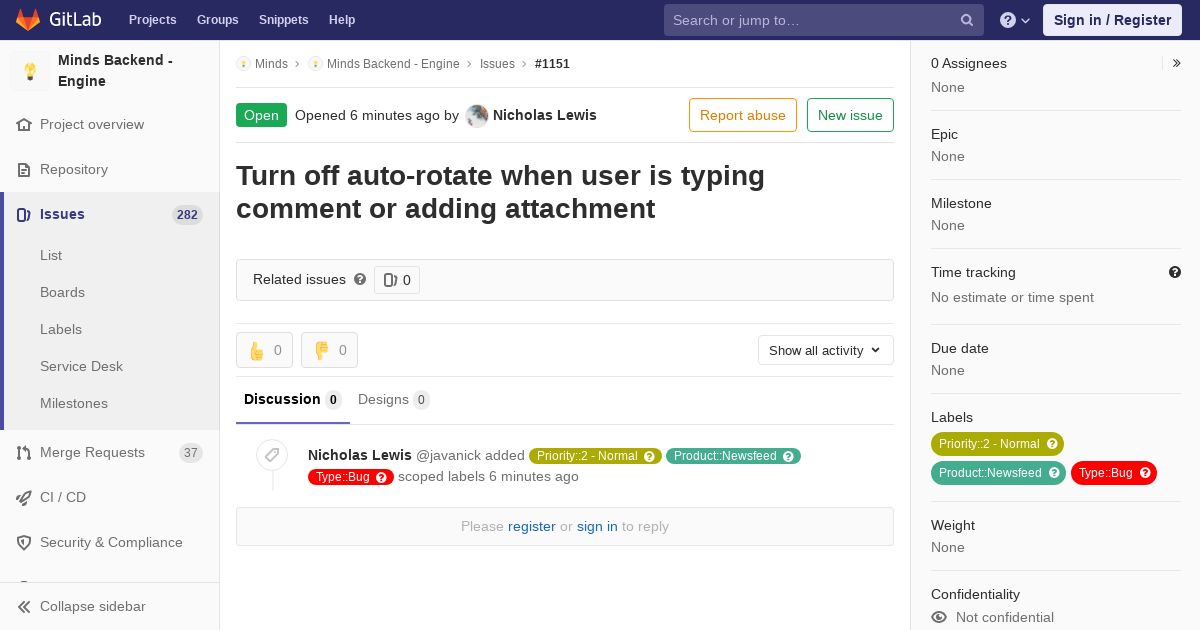
Task: Focus the Search or jump to field
Action: (824, 20)
